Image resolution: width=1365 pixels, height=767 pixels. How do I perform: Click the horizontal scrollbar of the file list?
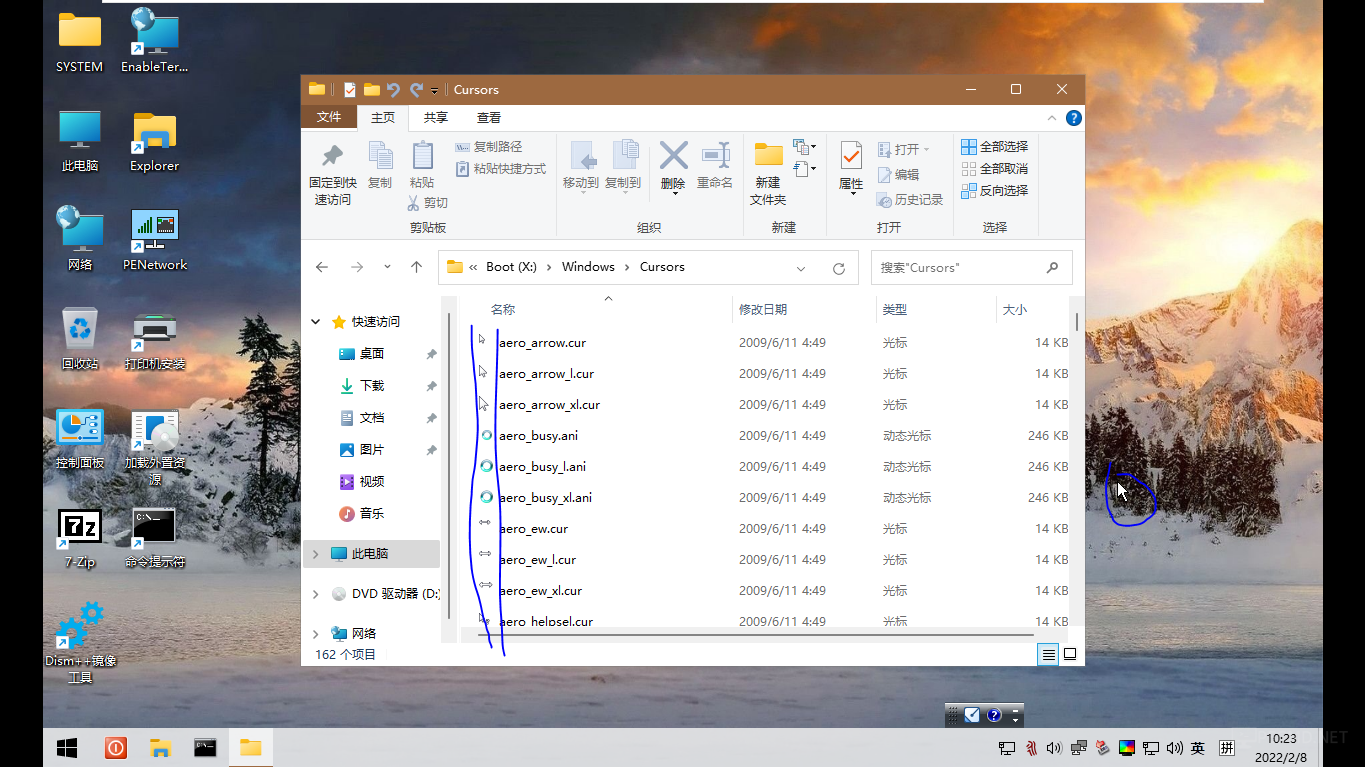pyautogui.click(x=755, y=634)
